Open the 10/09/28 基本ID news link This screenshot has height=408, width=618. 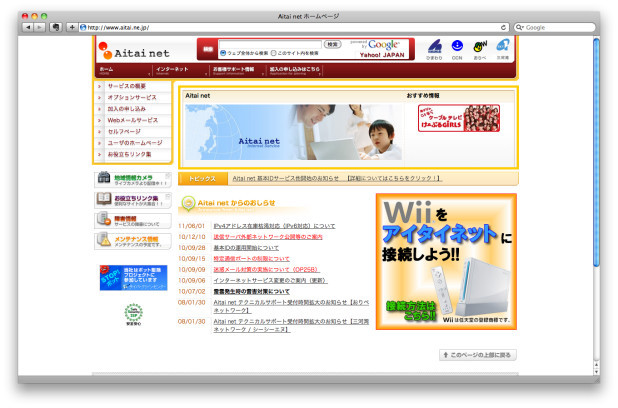pos(246,248)
